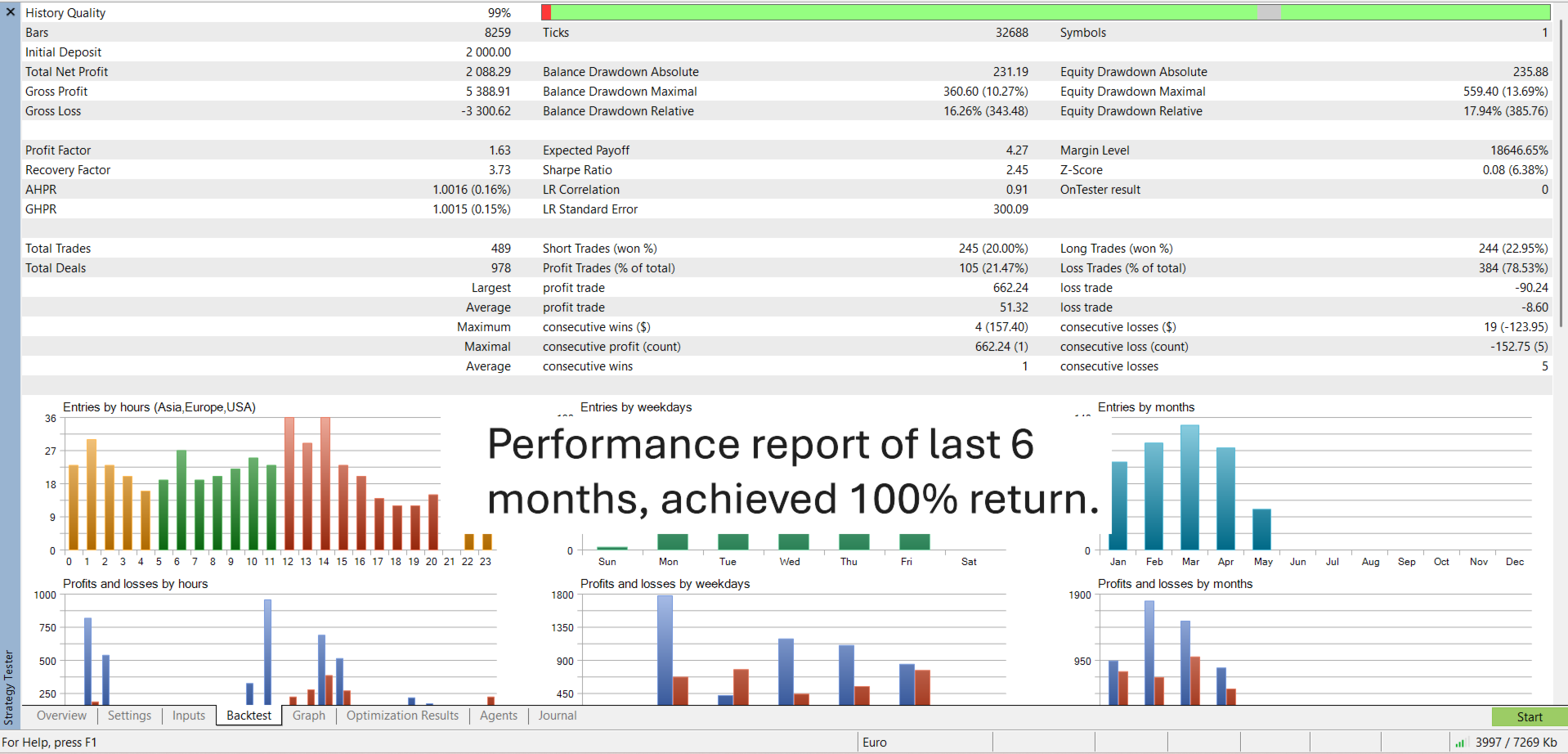Open the Inputs tab
Viewport: 1568px width, 754px height.
pos(189,716)
